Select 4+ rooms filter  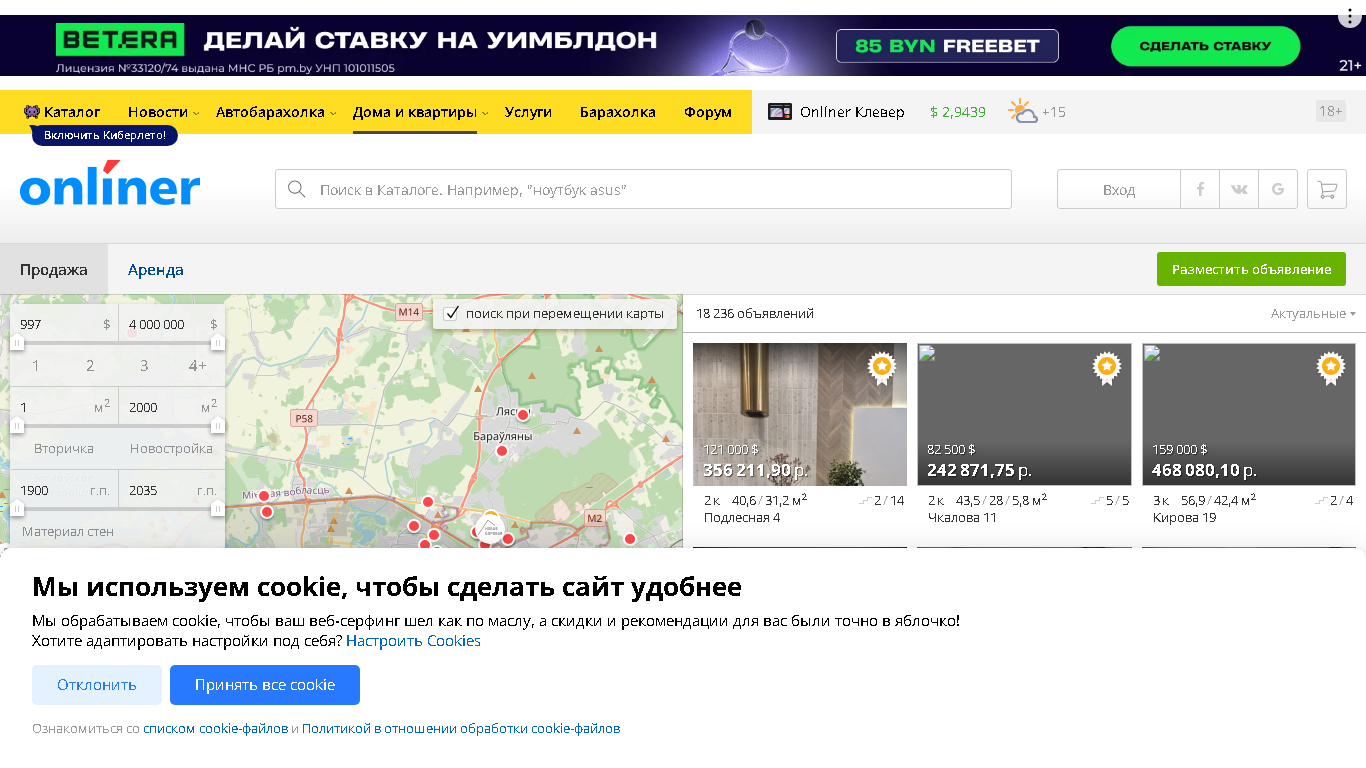[198, 366]
